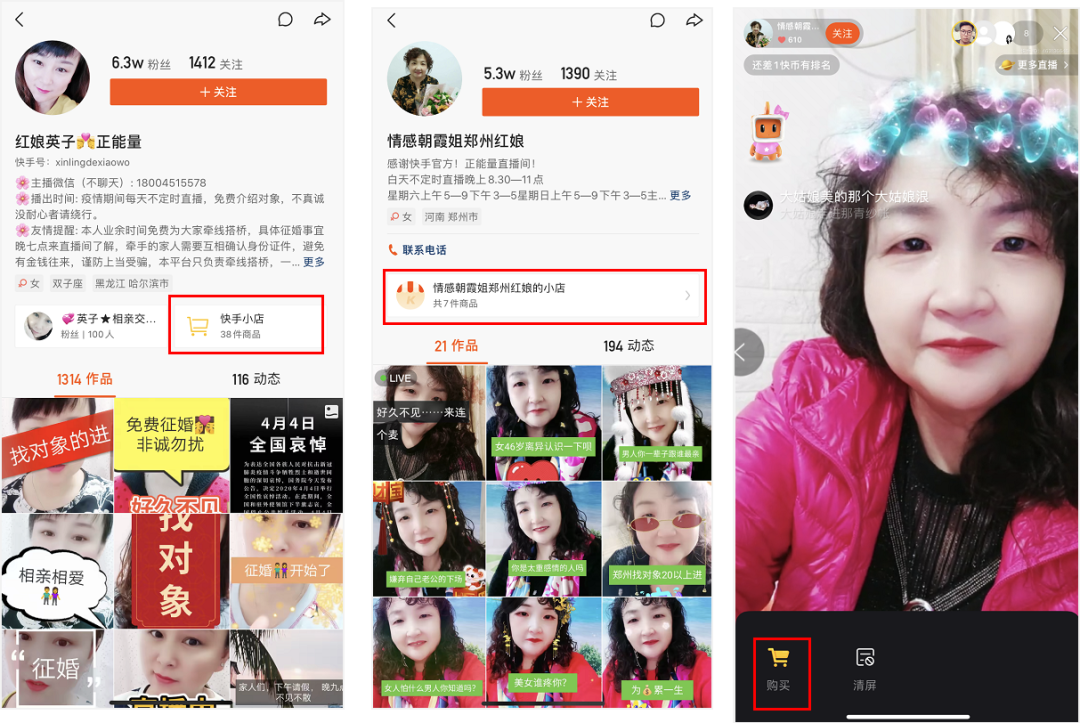Image resolution: width=1080 pixels, height=723 pixels.
Task: Open 情感朝霞姐郑州红娘的小店 shop entry
Action: (545, 296)
